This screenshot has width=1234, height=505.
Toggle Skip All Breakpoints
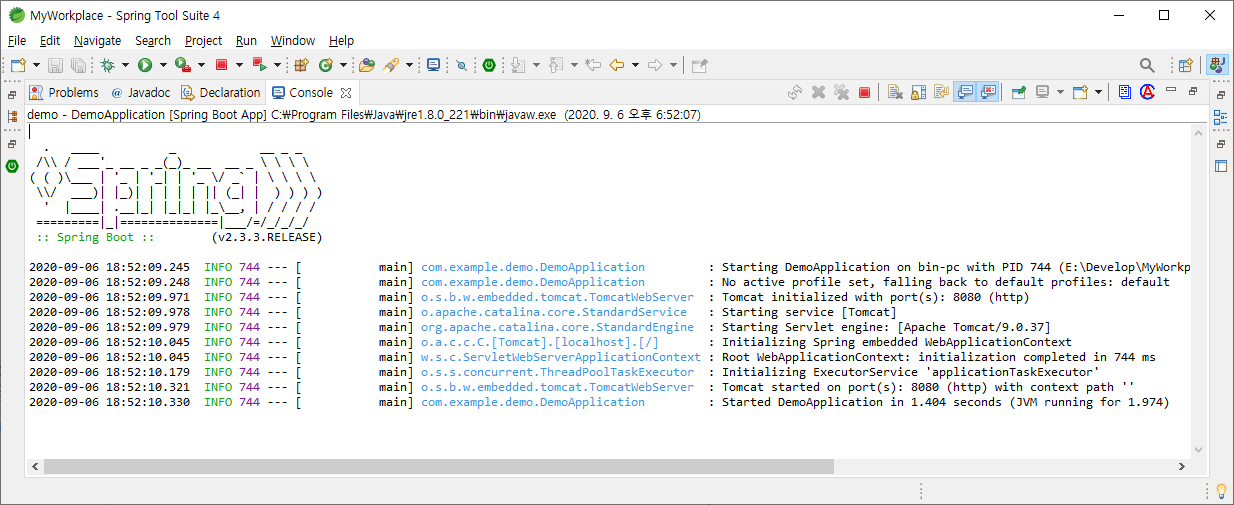(x=461, y=65)
